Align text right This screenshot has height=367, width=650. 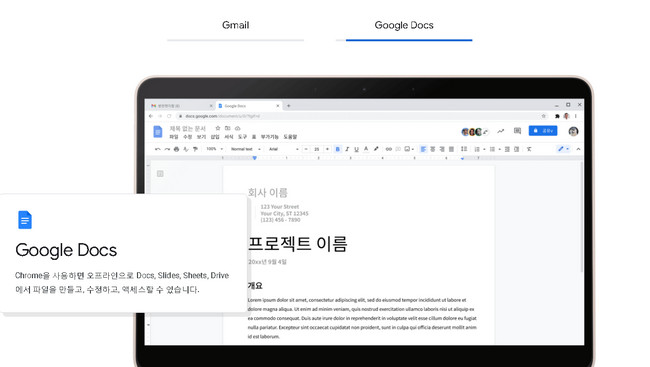click(442, 149)
